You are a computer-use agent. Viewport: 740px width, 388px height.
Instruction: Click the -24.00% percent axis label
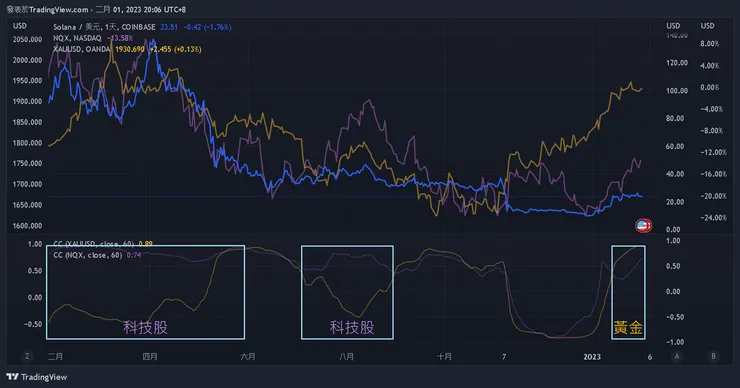pos(714,218)
